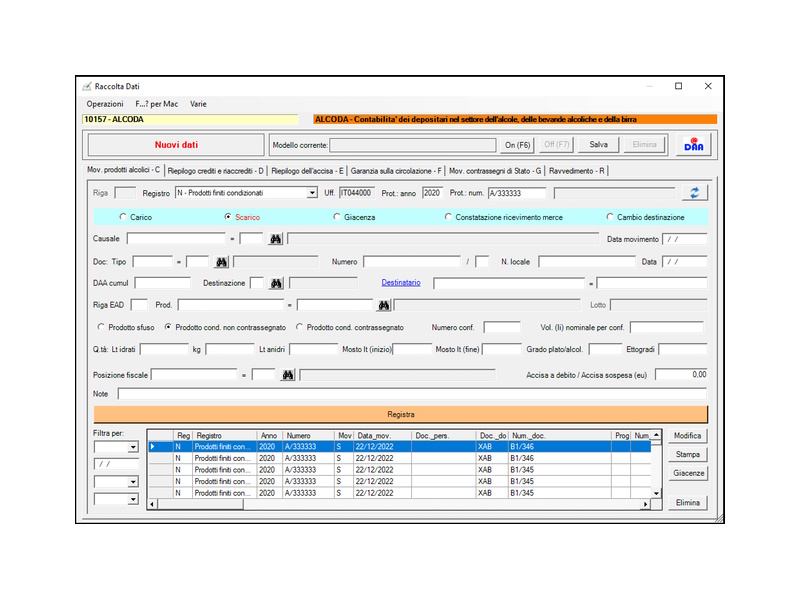800x600 pixels.
Task: Click the Numero column header
Action: click(308, 435)
